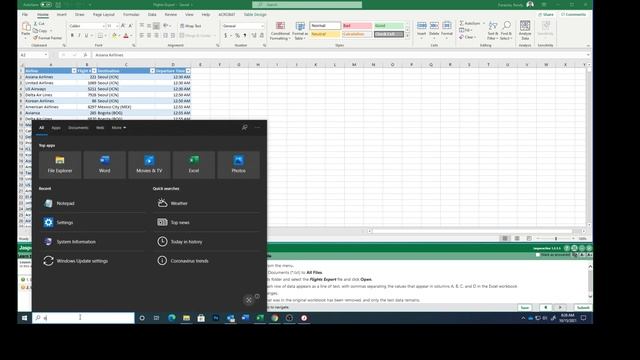The width and height of the screenshot is (640, 360).
Task: Click the Percent Style button
Action: click(237, 36)
